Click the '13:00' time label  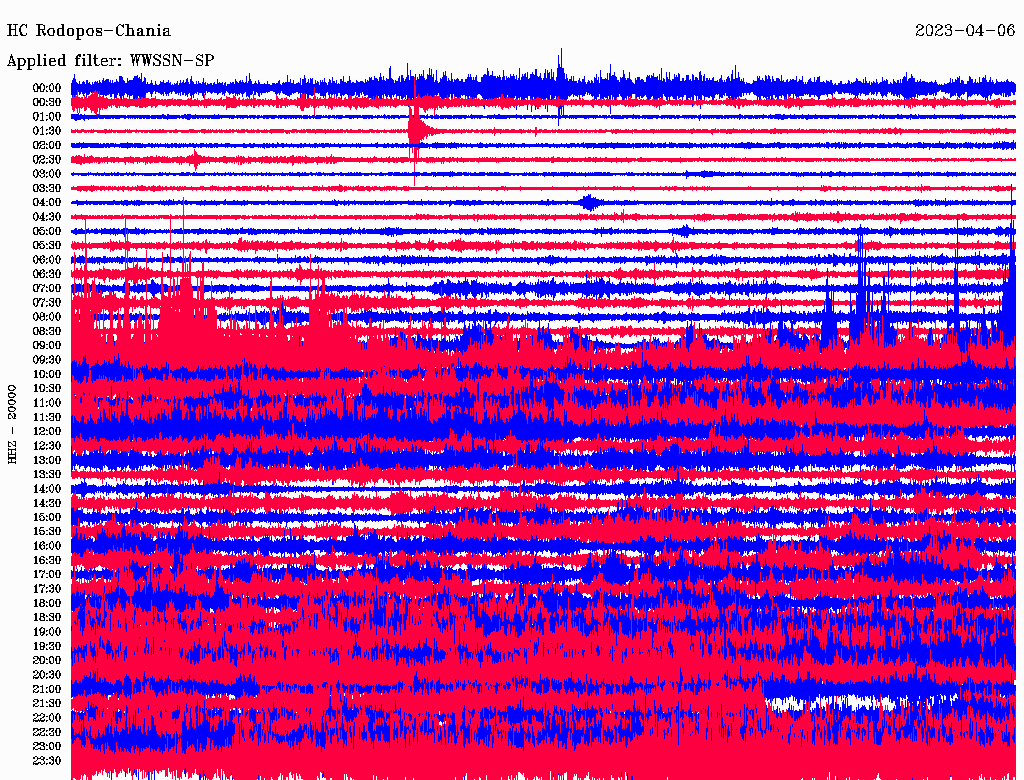pyautogui.click(x=47, y=461)
